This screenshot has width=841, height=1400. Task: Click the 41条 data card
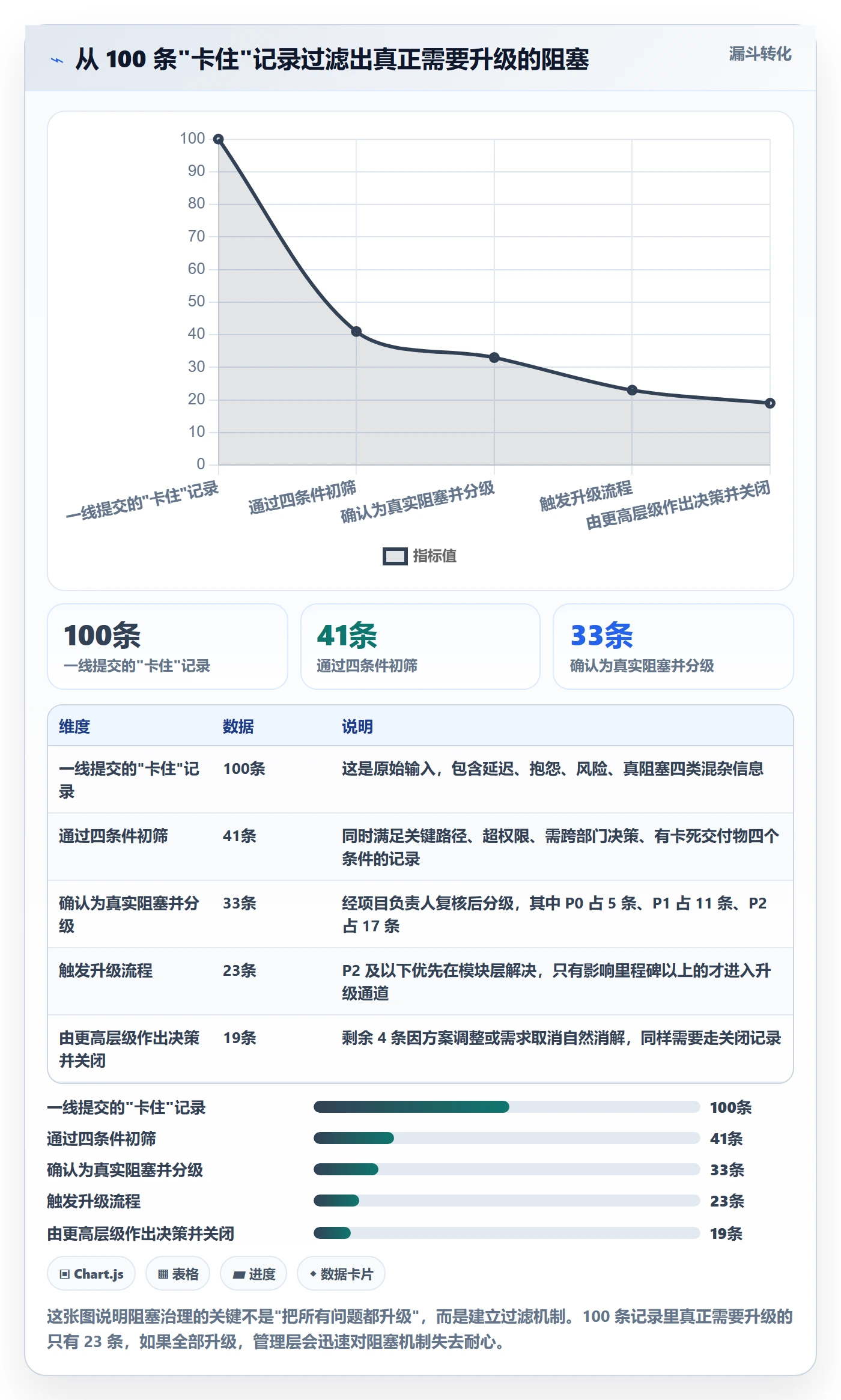pos(421,647)
